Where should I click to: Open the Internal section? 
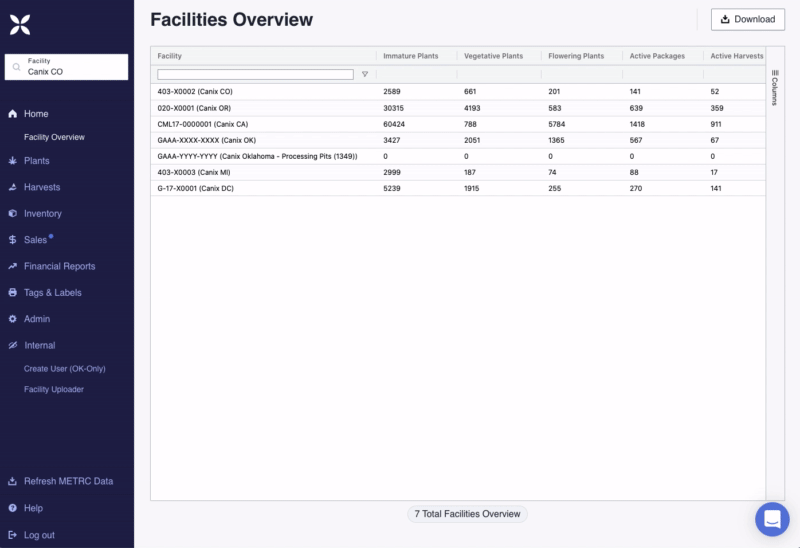coord(39,345)
